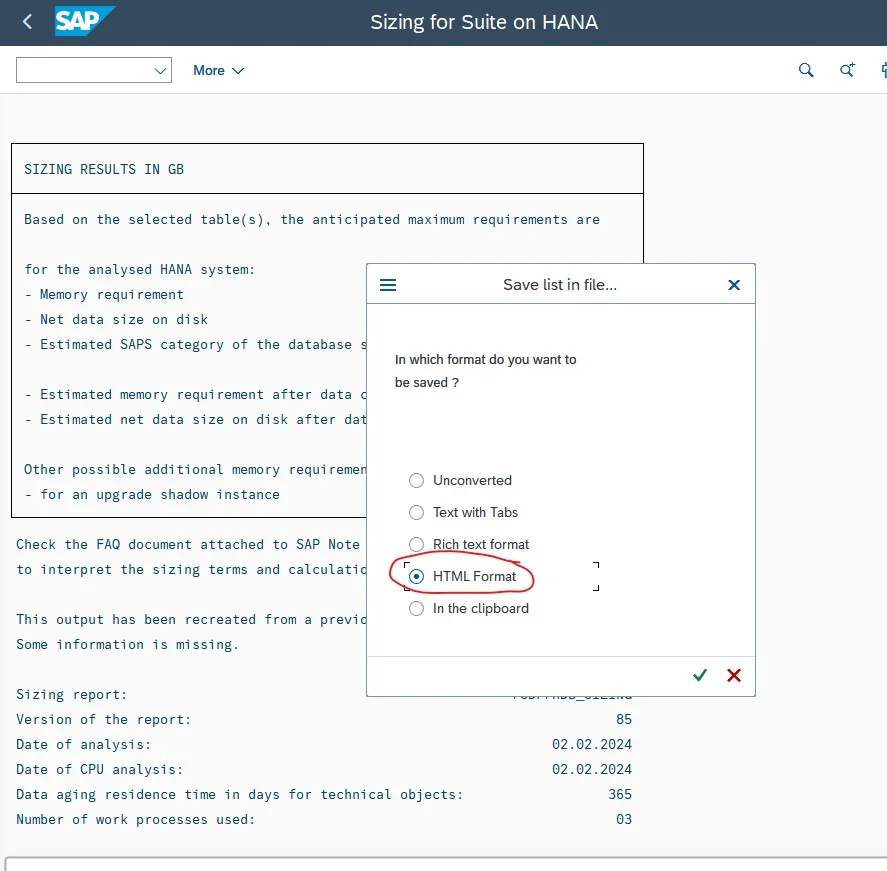Go back using the header arrow
The image size is (887, 871).
pos(27,22)
